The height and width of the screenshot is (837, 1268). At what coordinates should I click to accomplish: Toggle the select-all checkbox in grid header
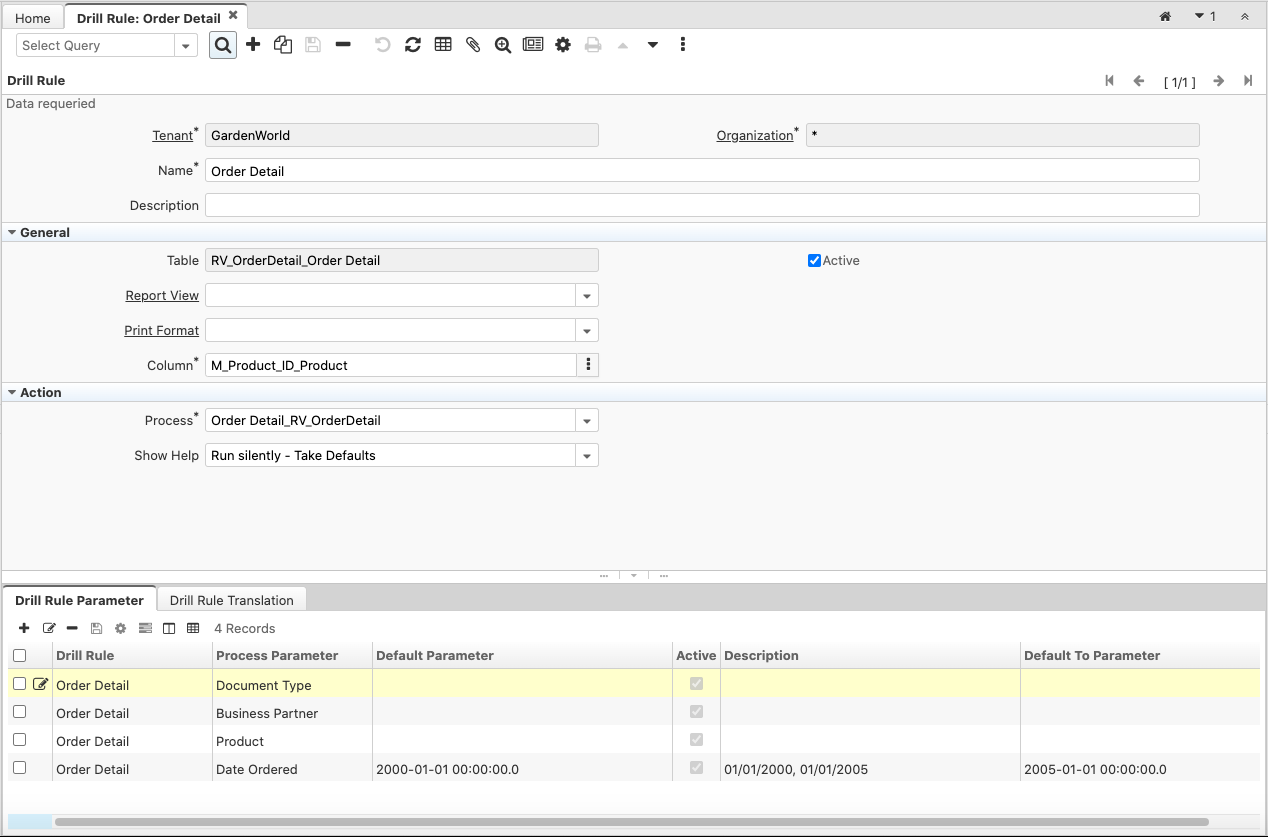[x=20, y=656]
